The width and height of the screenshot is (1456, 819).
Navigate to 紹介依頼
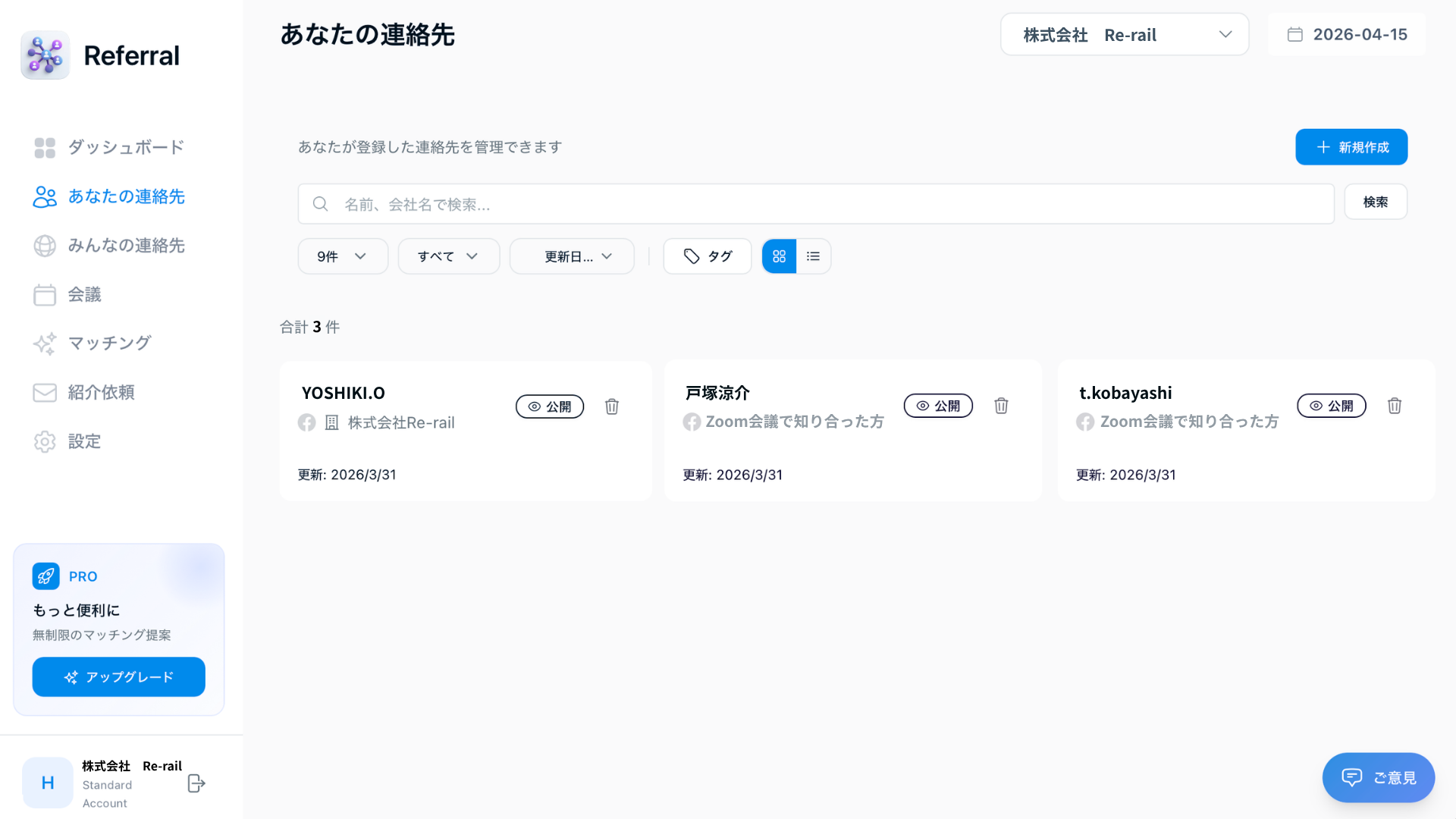coord(84,392)
